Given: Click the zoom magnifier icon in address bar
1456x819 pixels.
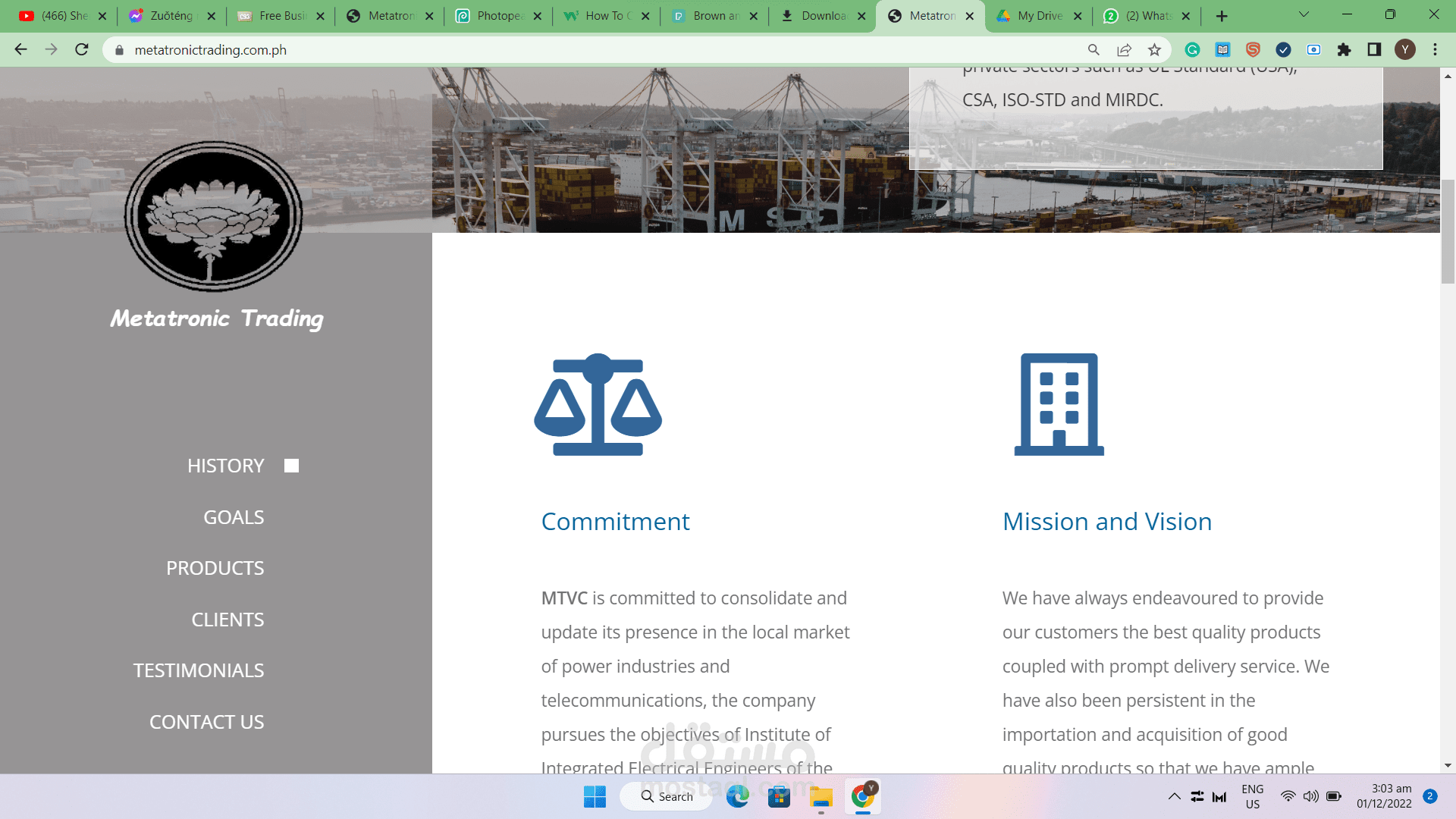Looking at the screenshot, I should 1094,50.
